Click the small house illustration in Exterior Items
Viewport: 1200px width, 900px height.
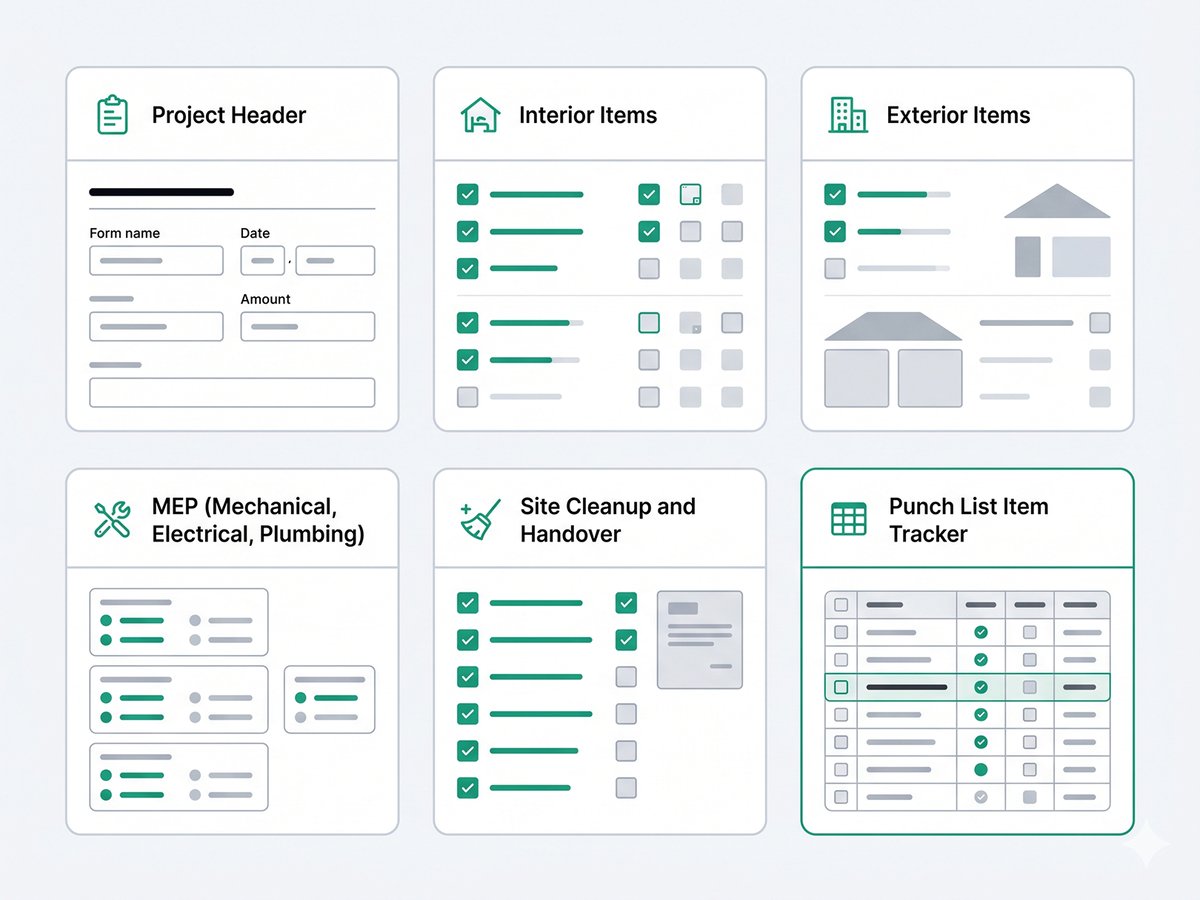tap(1057, 231)
